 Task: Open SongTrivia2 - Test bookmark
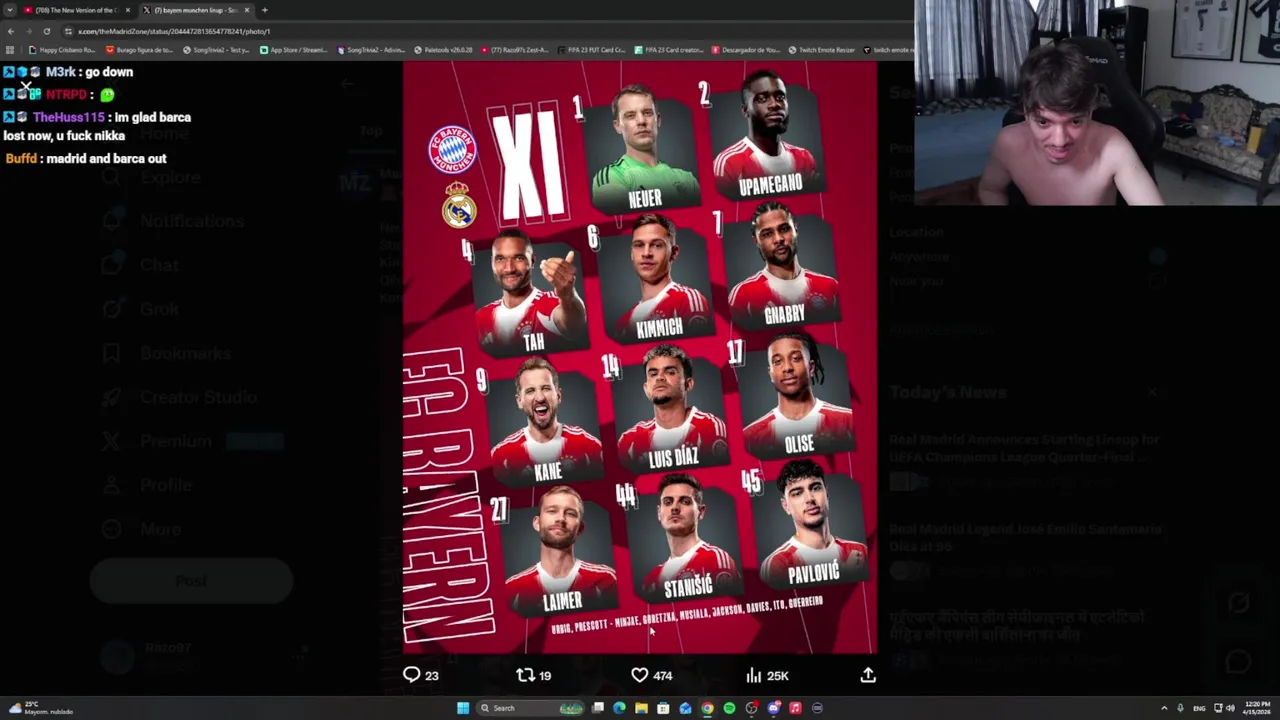(x=217, y=50)
